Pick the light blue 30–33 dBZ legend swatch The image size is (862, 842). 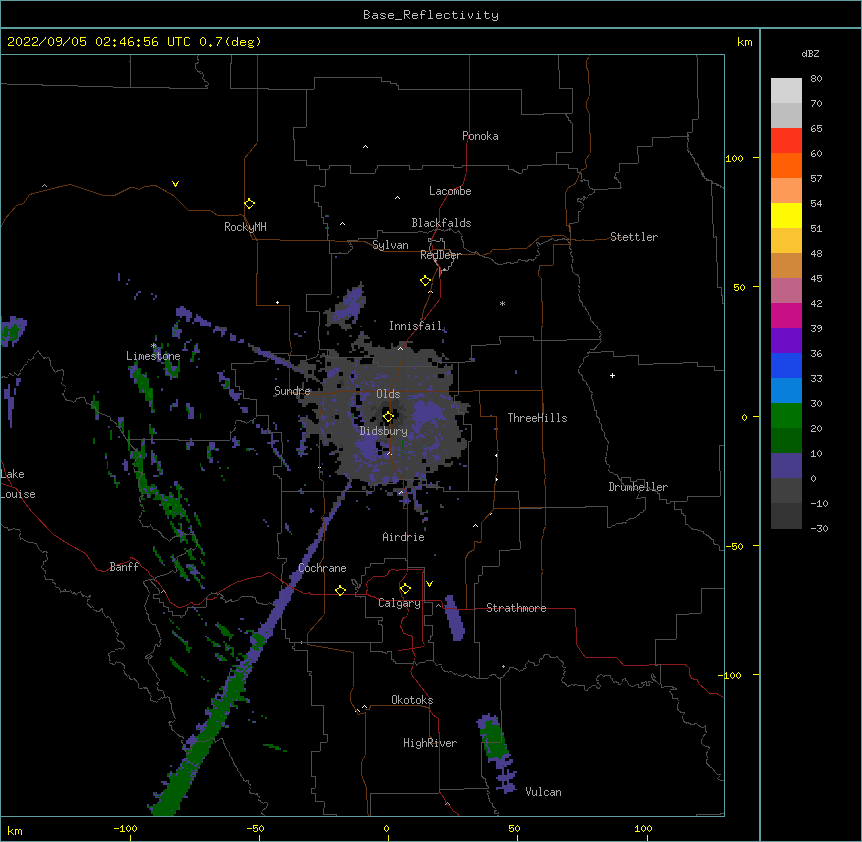coord(786,391)
